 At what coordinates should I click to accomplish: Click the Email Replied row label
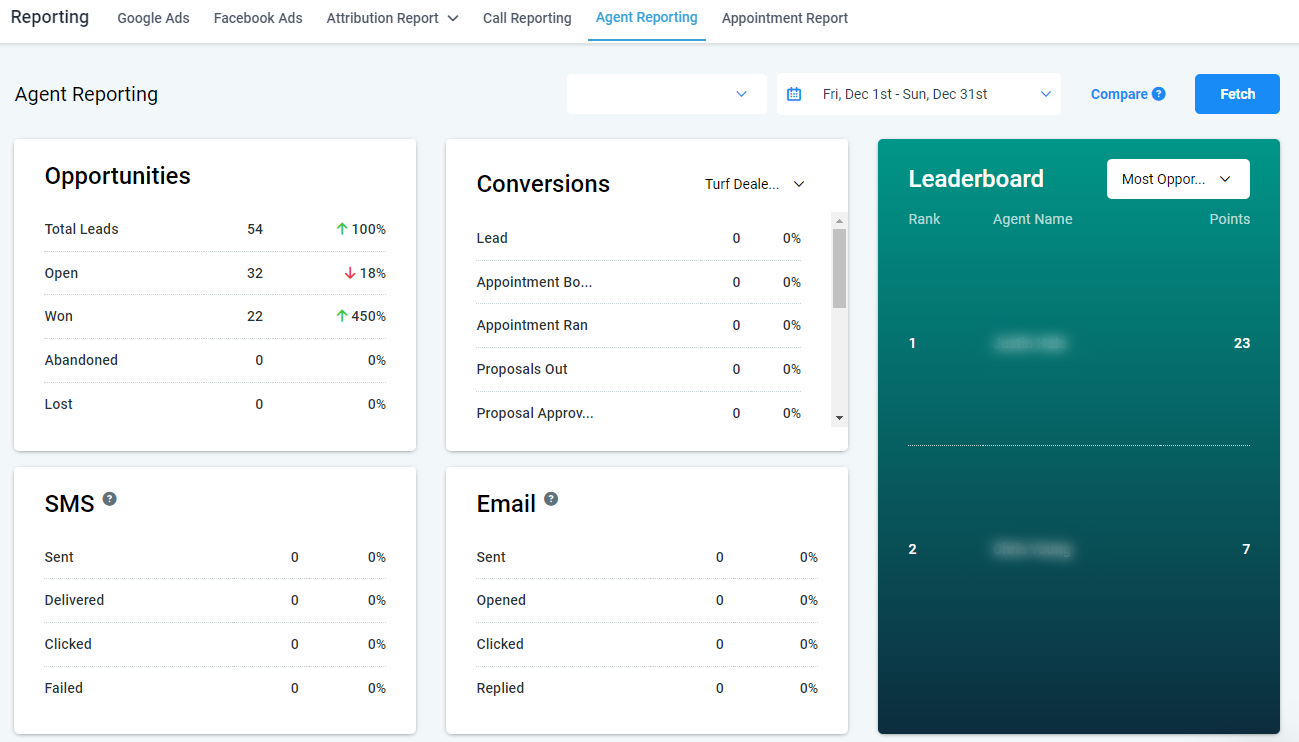pos(500,688)
